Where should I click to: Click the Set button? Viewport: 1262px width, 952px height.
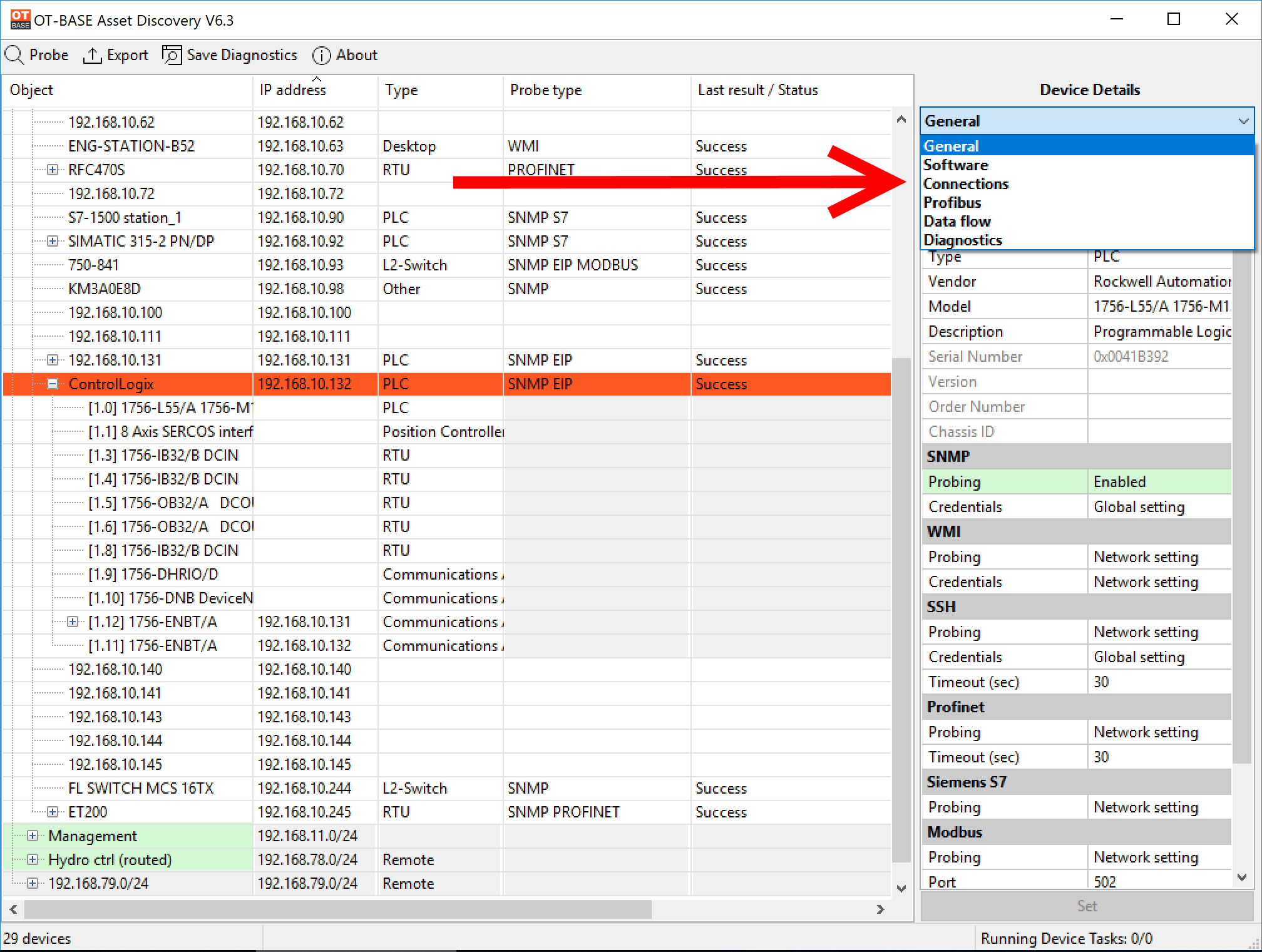[x=1087, y=906]
